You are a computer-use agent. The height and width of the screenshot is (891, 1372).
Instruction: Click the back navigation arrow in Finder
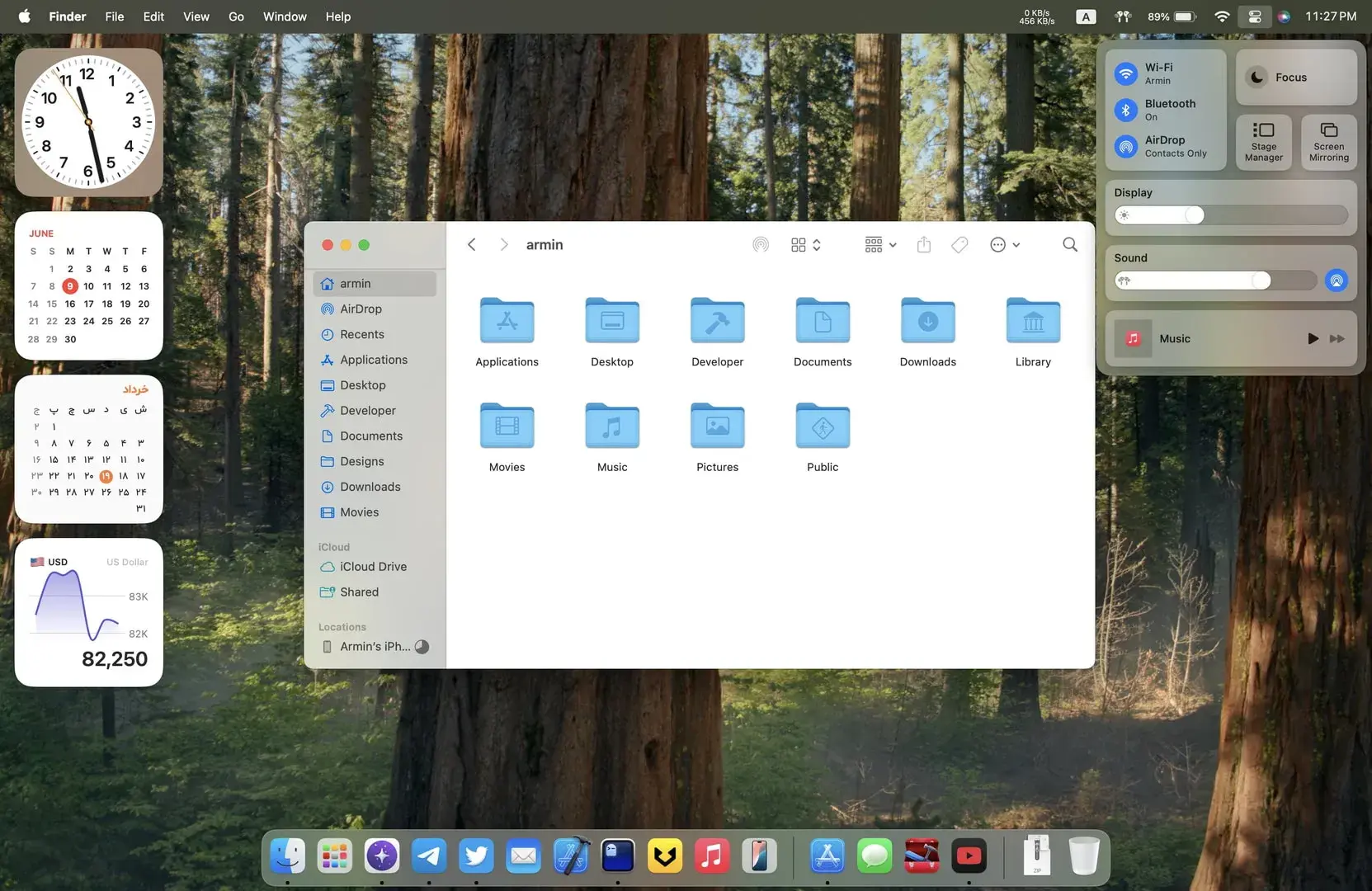[x=471, y=244]
